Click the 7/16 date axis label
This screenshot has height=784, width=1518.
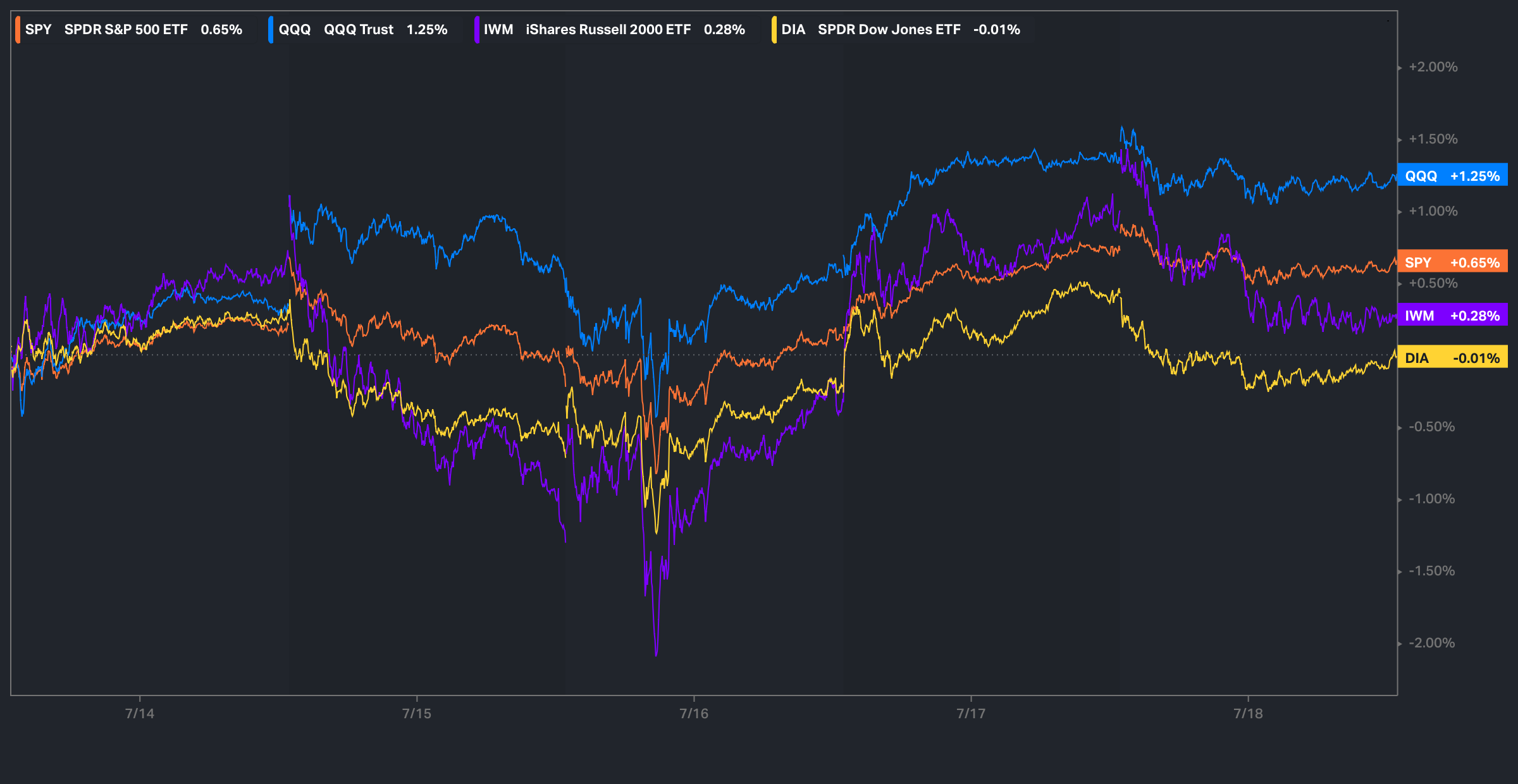pos(694,713)
